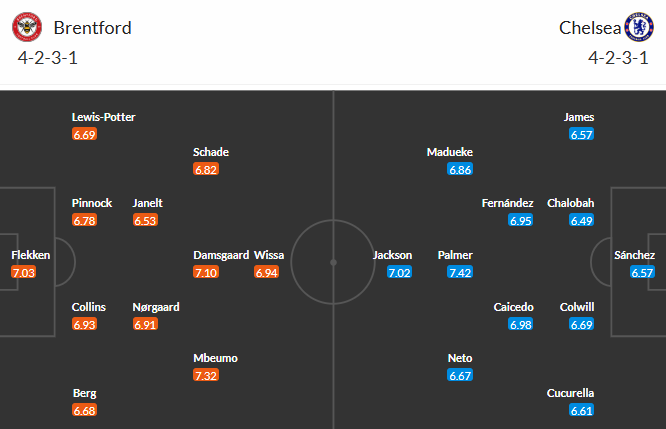Screen dimensions: 666x429
Task: Click Damsgaard's 7.10 rating badge
Action: [x=206, y=272]
